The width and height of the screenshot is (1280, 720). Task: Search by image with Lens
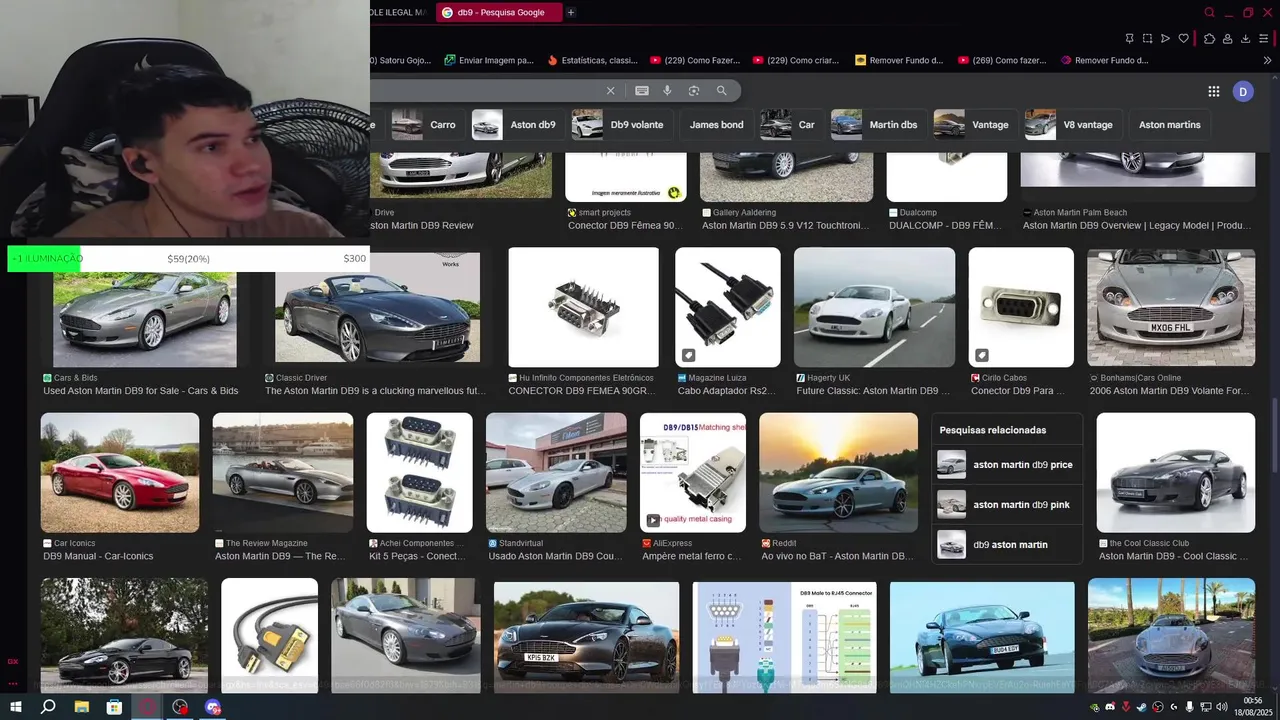694,91
